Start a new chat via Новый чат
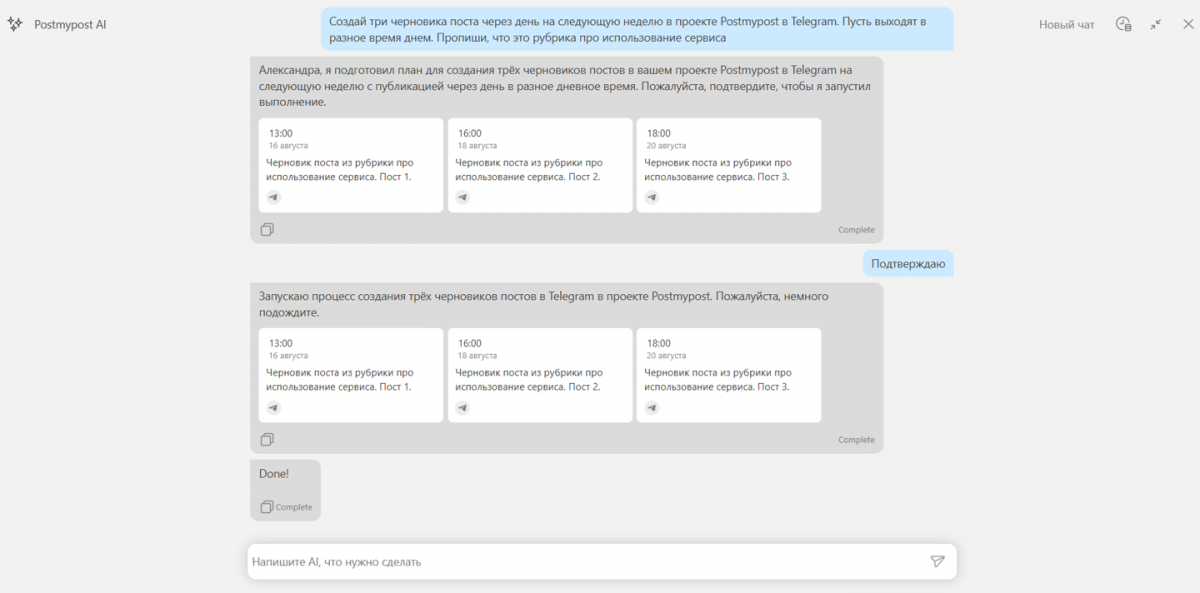1200x593 pixels. tap(1066, 24)
